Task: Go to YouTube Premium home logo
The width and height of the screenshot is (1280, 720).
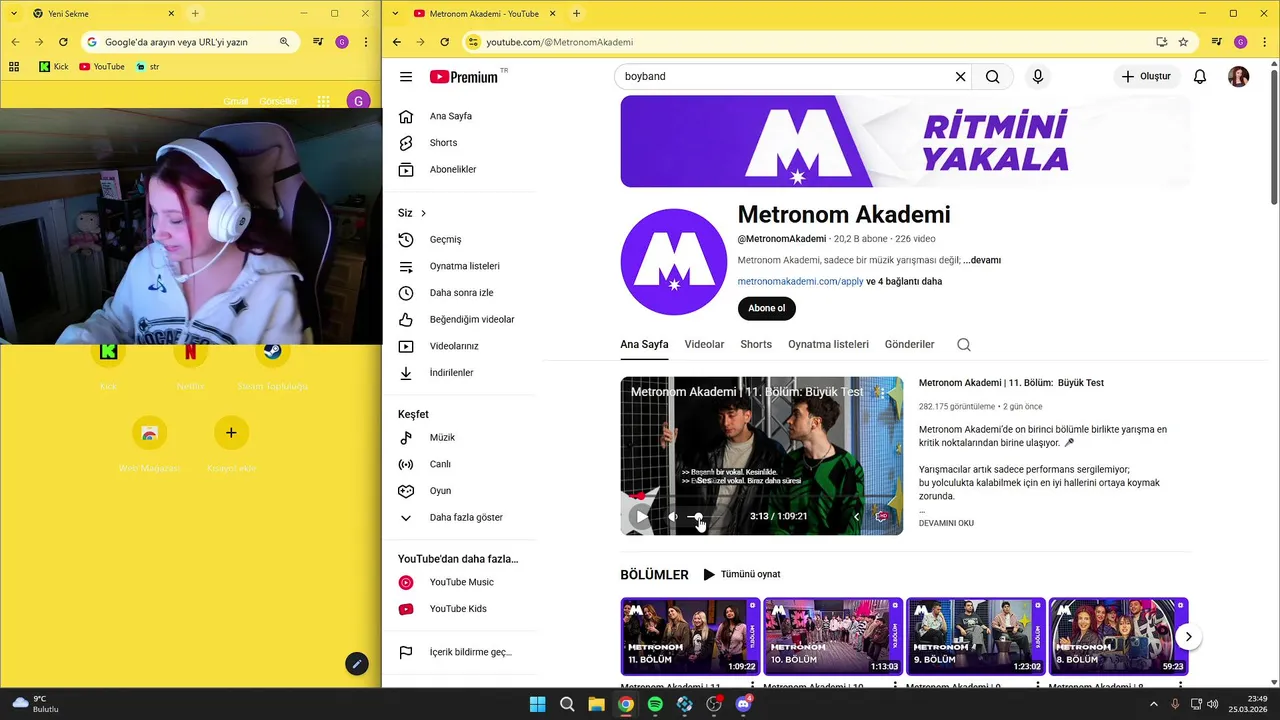Action: click(463, 77)
